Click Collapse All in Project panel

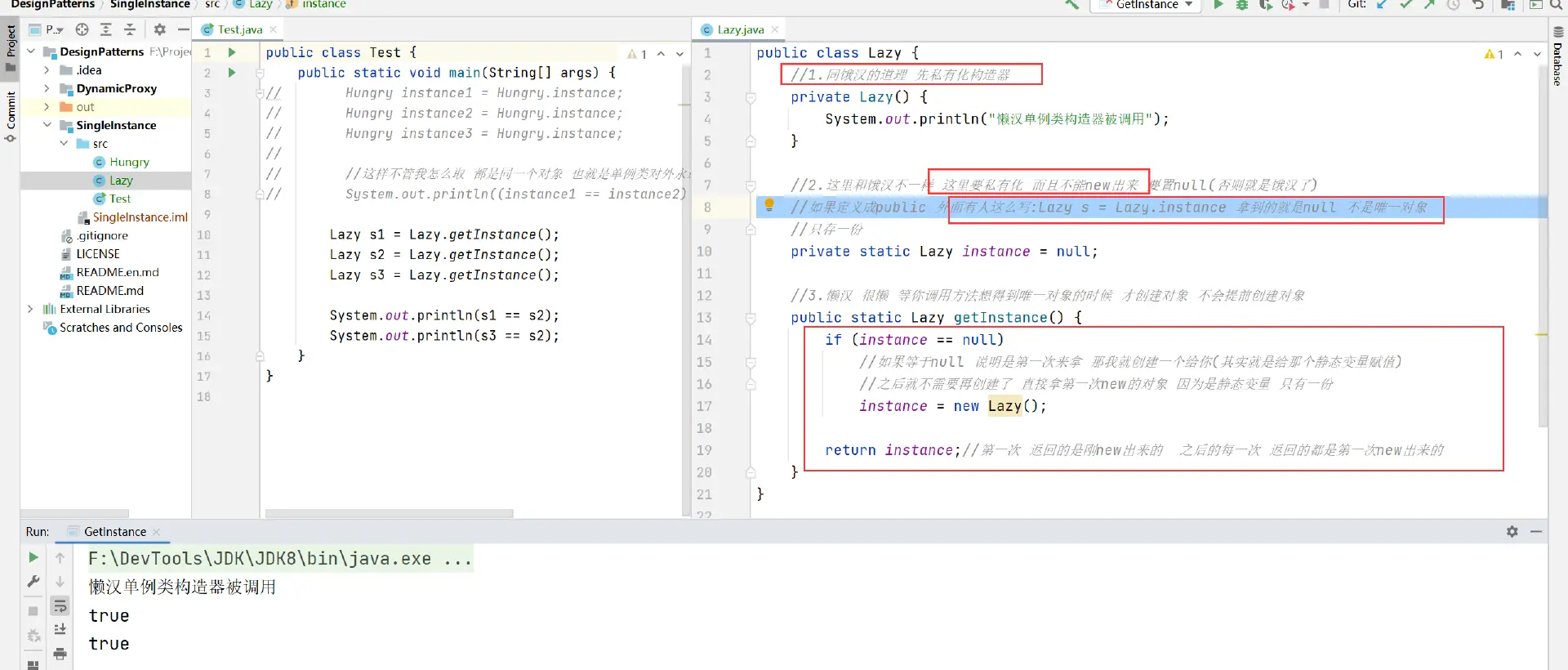(130, 29)
